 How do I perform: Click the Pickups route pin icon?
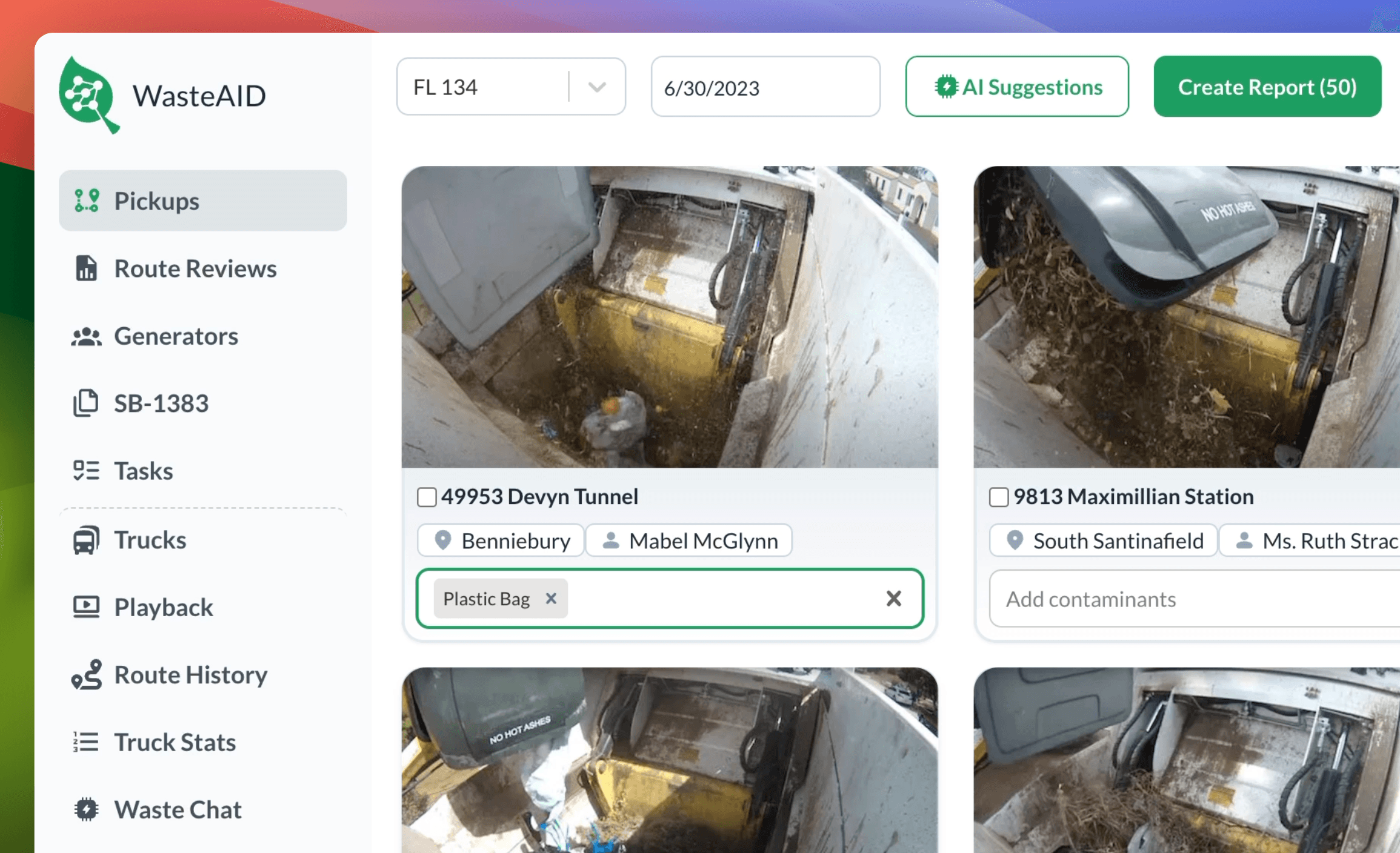[87, 201]
